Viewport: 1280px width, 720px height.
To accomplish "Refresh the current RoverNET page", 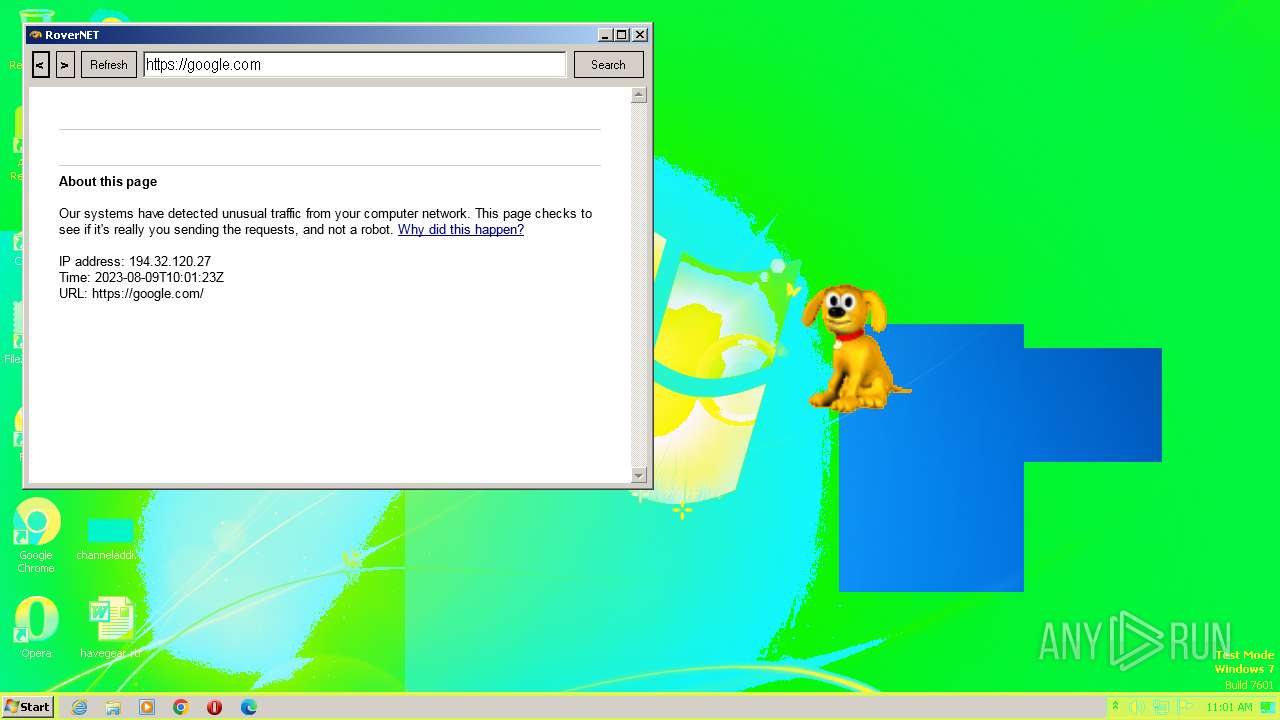I will pos(109,65).
